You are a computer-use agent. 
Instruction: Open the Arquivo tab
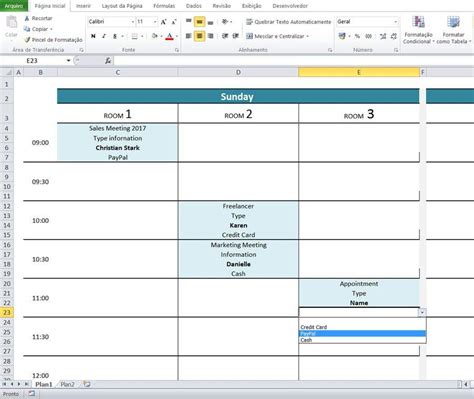tap(14, 6)
